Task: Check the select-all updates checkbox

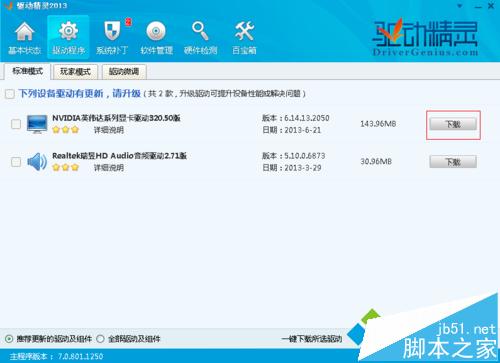Action: 10,94
